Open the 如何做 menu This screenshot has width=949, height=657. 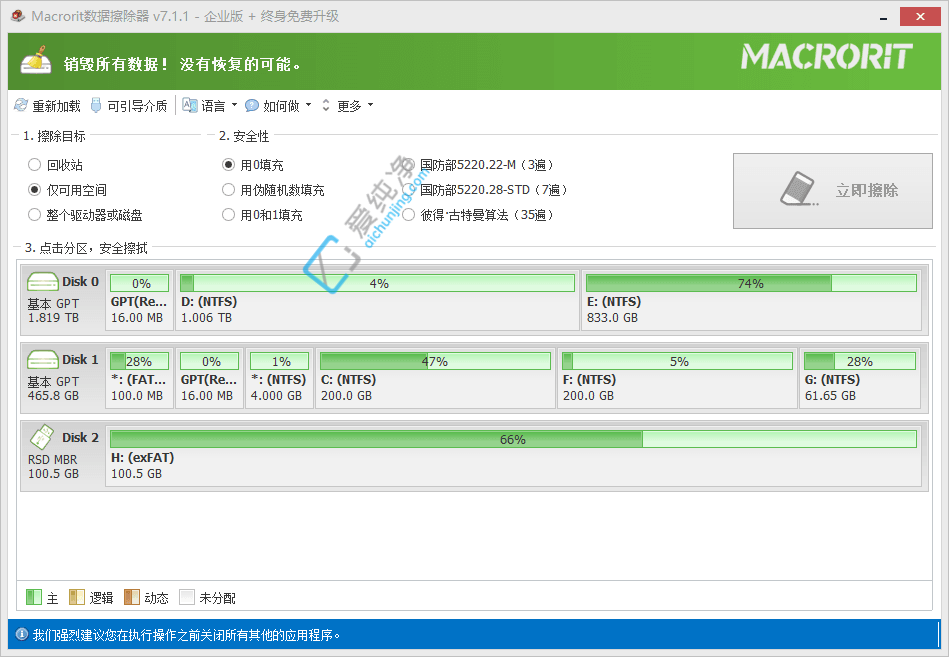pyautogui.click(x=278, y=106)
